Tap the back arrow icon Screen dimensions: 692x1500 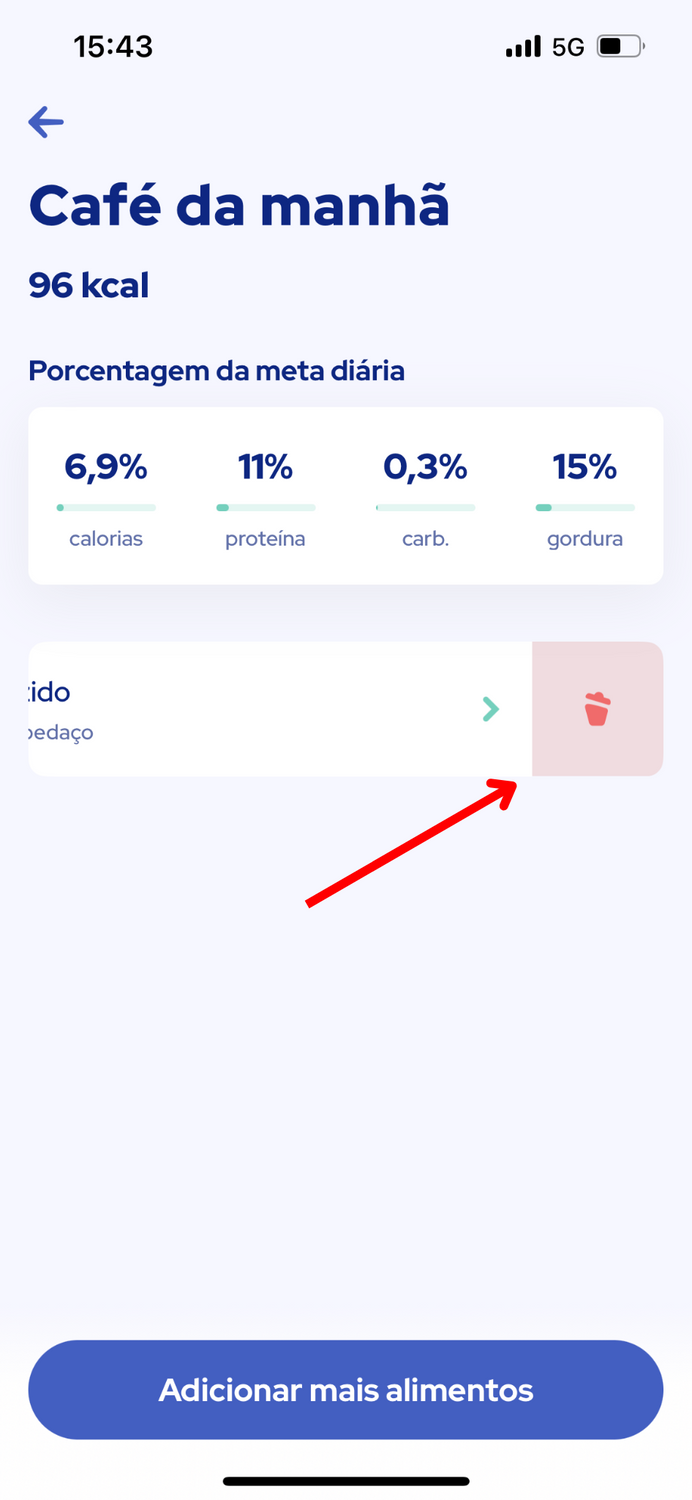point(46,123)
